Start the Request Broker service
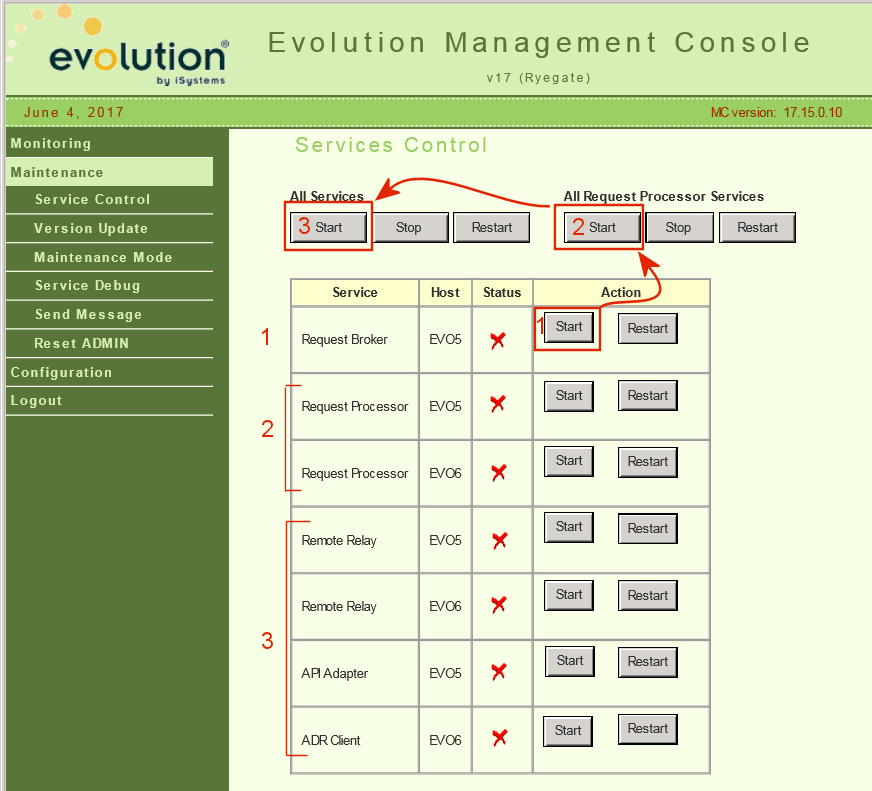 (x=567, y=326)
